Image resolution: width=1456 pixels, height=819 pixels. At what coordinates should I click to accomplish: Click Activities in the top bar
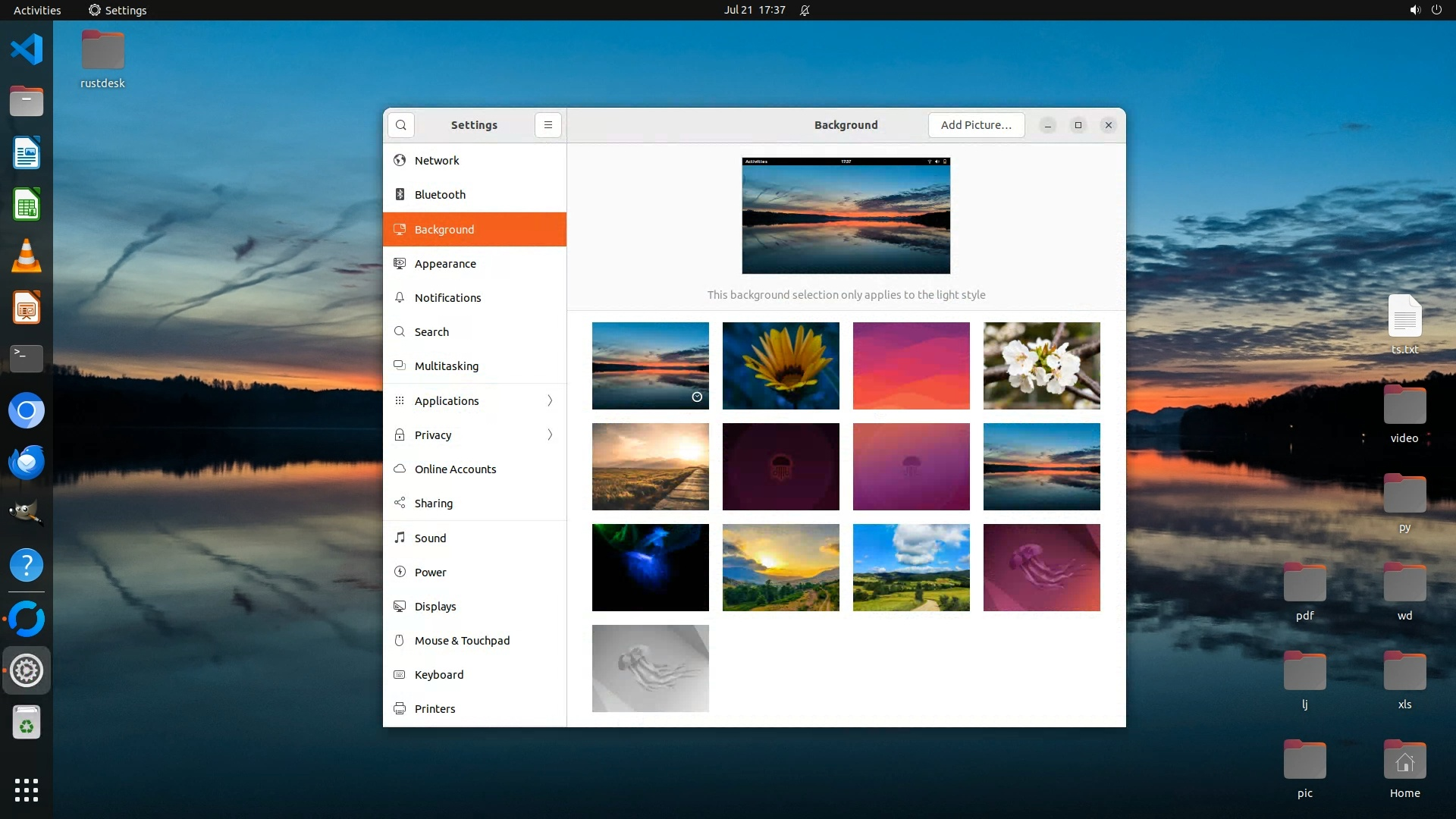click(37, 10)
